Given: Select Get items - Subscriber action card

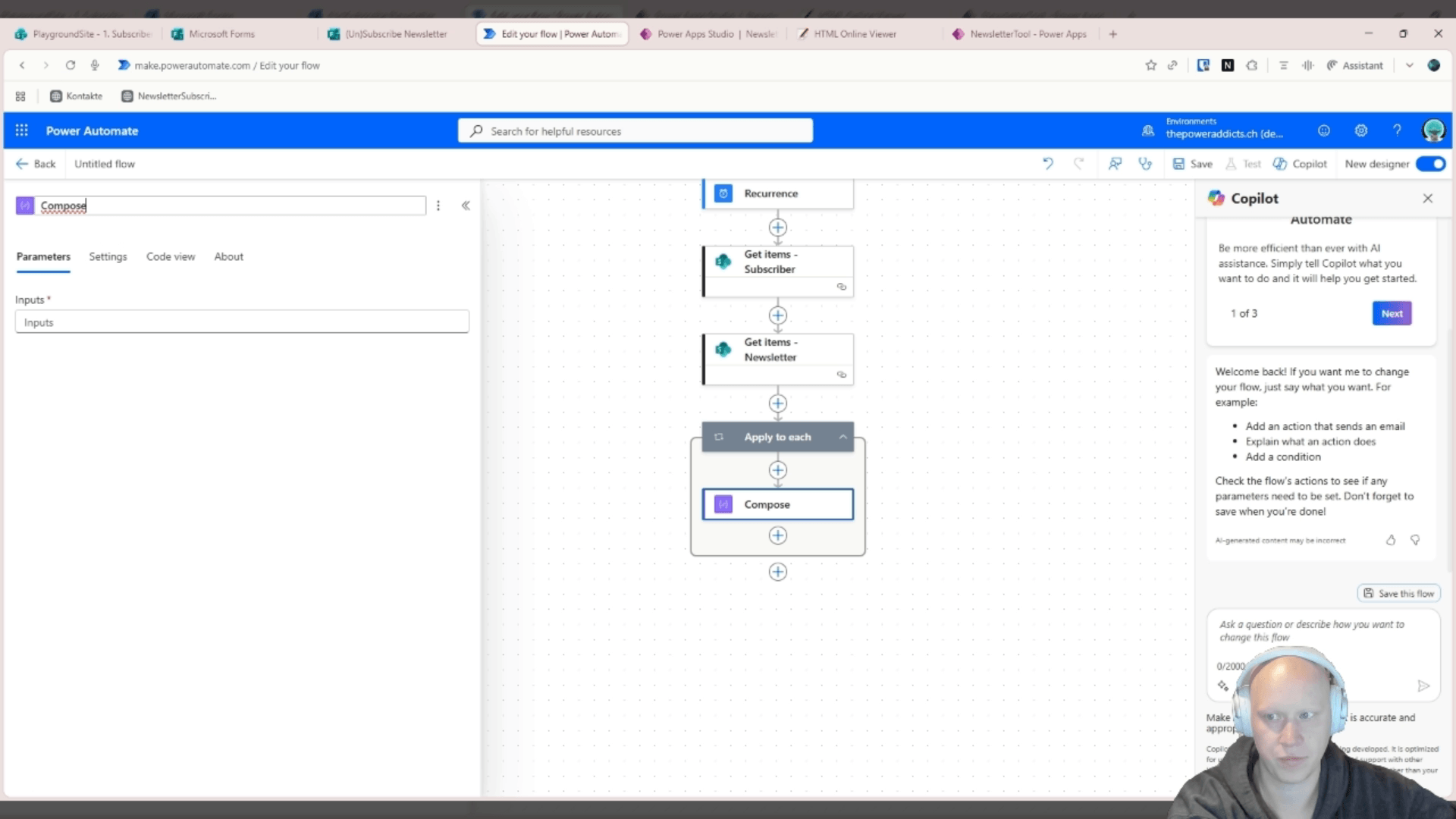Looking at the screenshot, I should [x=777, y=271].
